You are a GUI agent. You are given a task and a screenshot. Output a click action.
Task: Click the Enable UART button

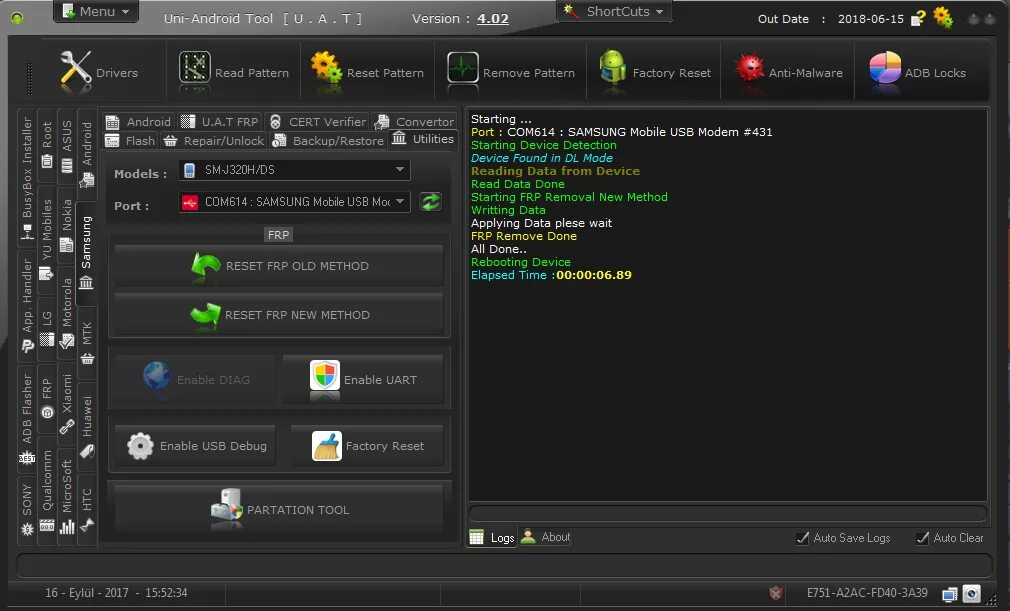point(363,380)
